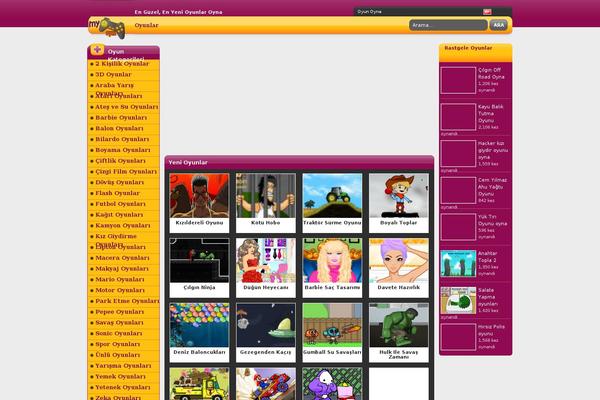Click the Rastgele Oyunlar panel header
This screenshot has width=600, height=400.
tap(475, 52)
